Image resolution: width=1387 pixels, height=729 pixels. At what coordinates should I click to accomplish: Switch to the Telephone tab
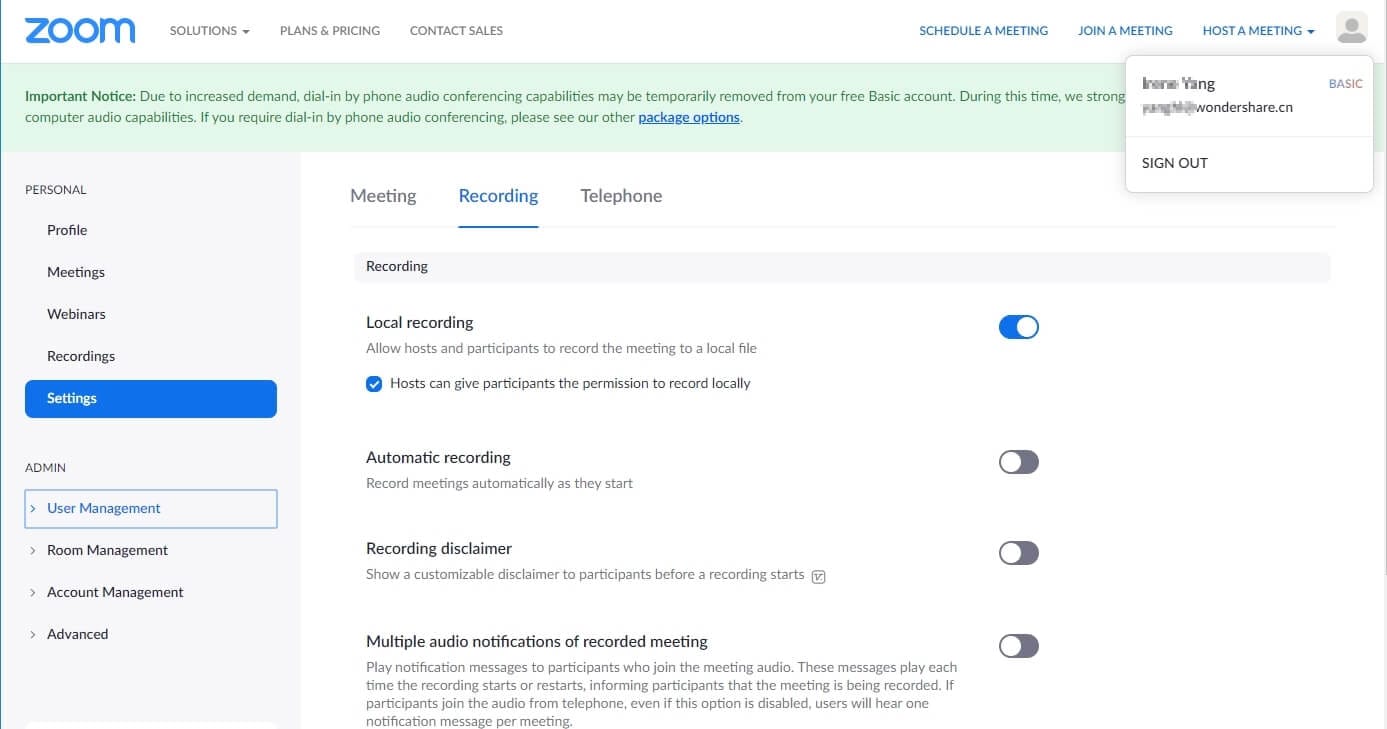click(x=621, y=196)
